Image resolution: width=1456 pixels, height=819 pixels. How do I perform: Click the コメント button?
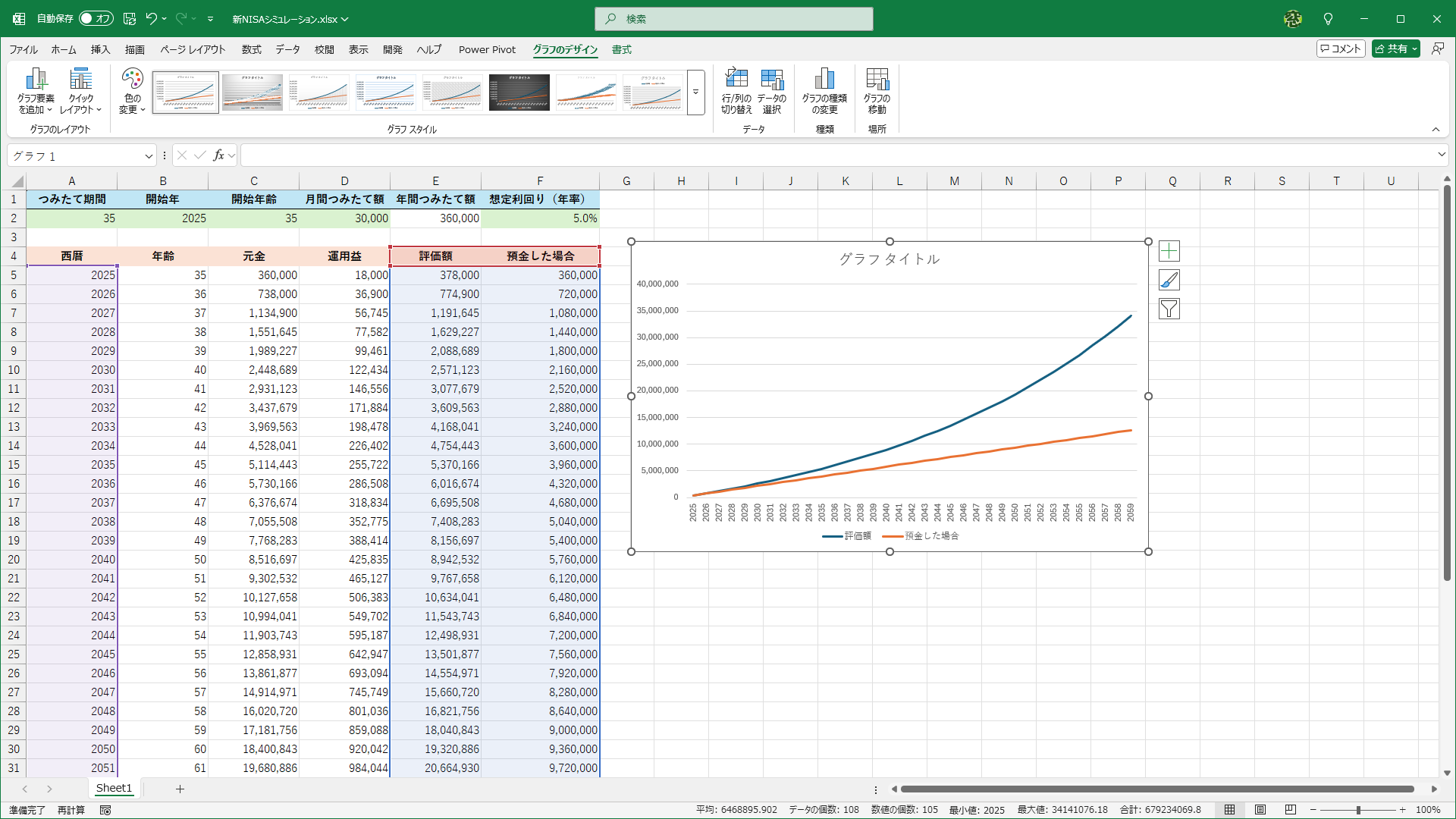[1340, 49]
